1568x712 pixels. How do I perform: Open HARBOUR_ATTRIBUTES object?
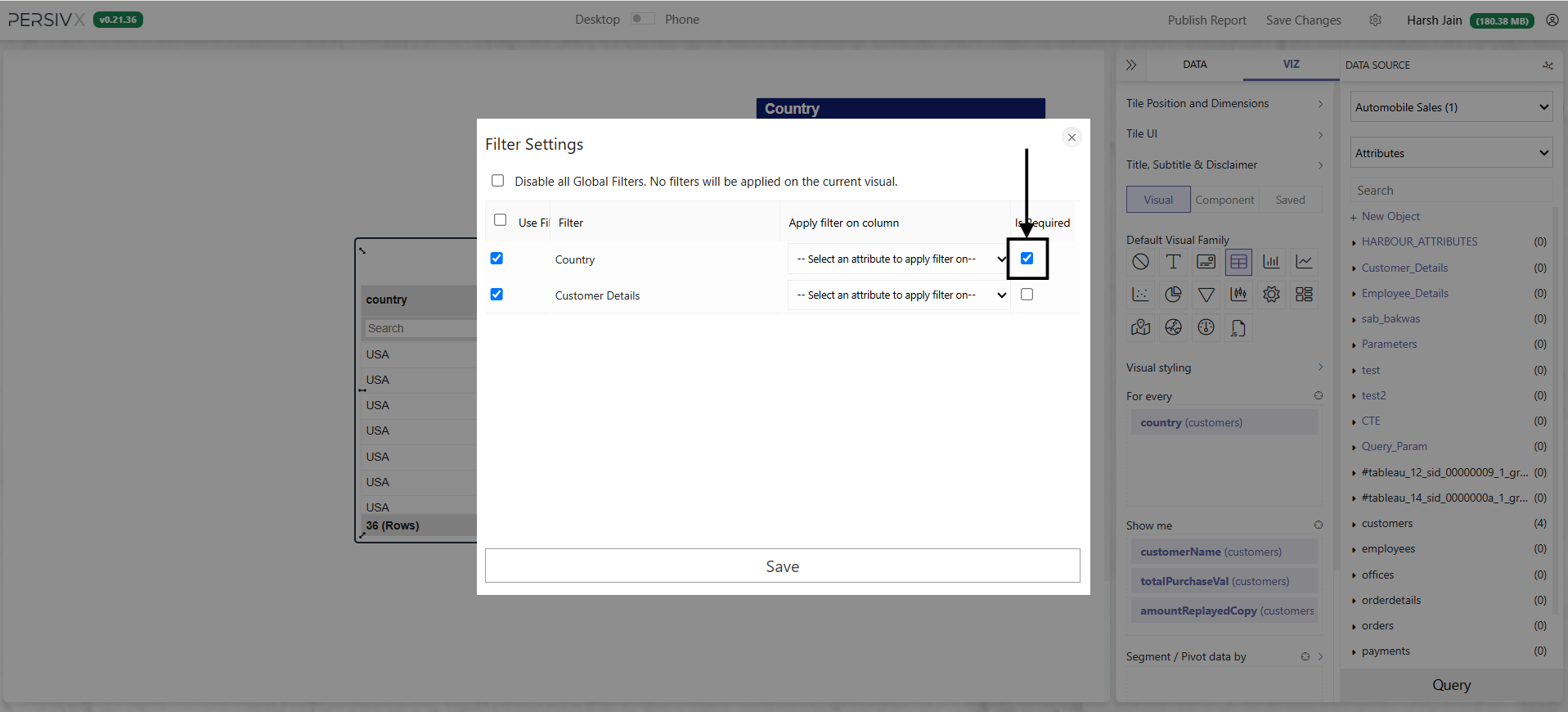point(1419,241)
